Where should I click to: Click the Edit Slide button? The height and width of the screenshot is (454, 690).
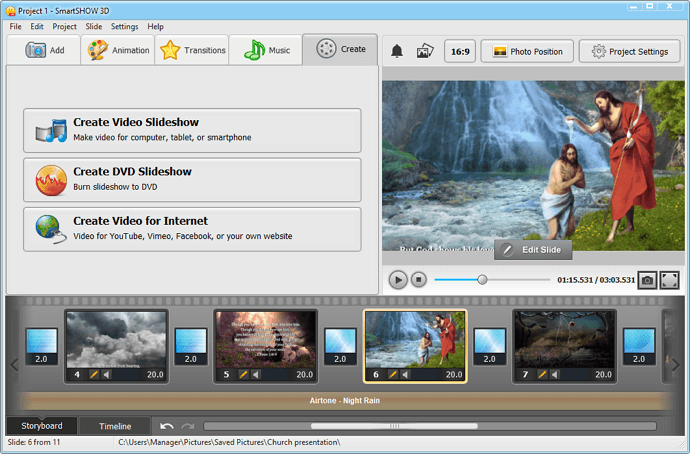click(x=533, y=250)
